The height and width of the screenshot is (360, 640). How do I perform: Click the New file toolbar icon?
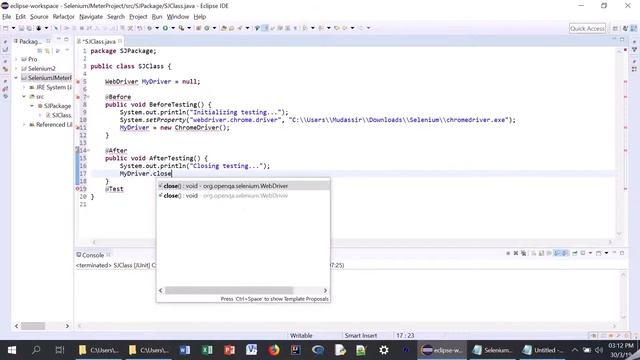click(5, 28)
